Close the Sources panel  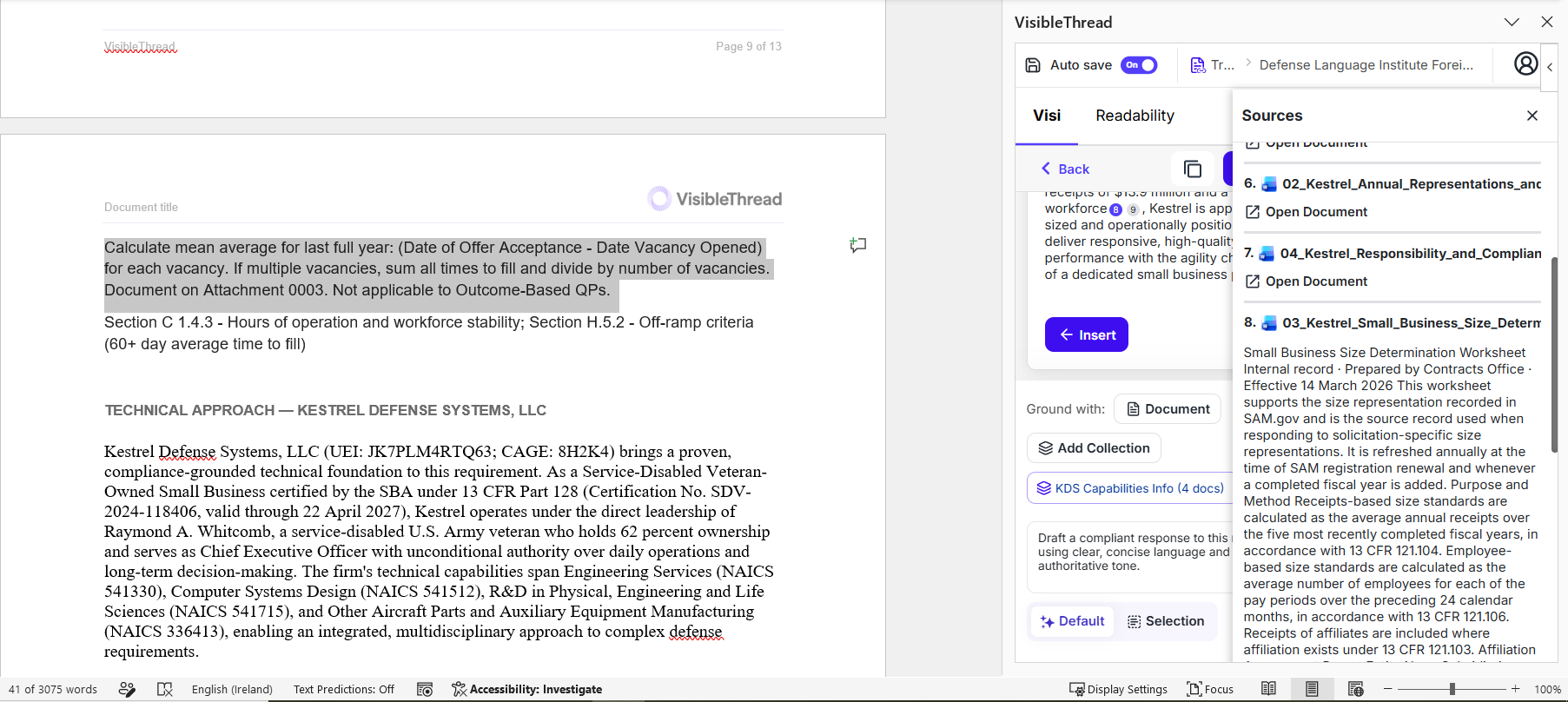tap(1532, 116)
